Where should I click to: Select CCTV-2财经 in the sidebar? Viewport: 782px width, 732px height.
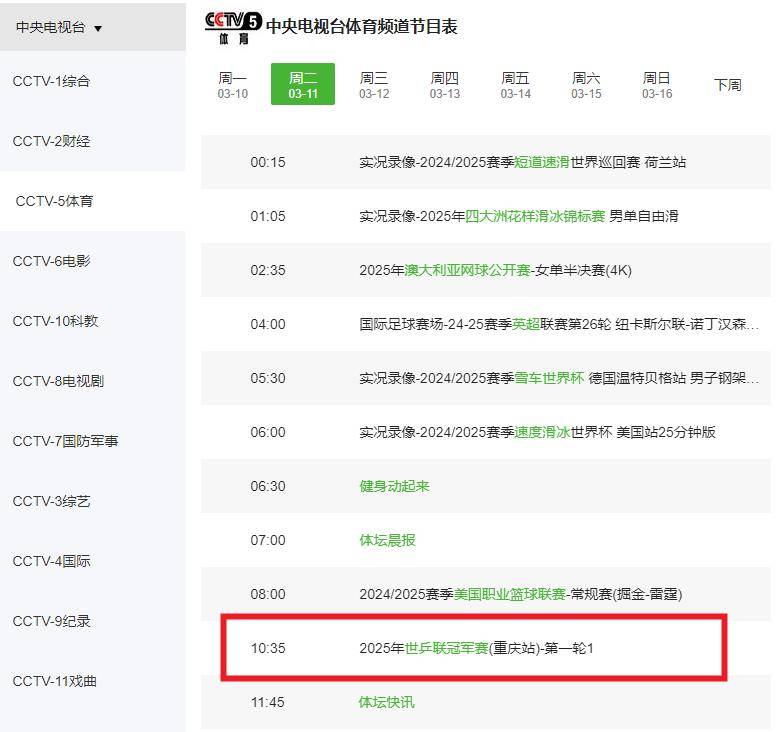click(x=51, y=141)
